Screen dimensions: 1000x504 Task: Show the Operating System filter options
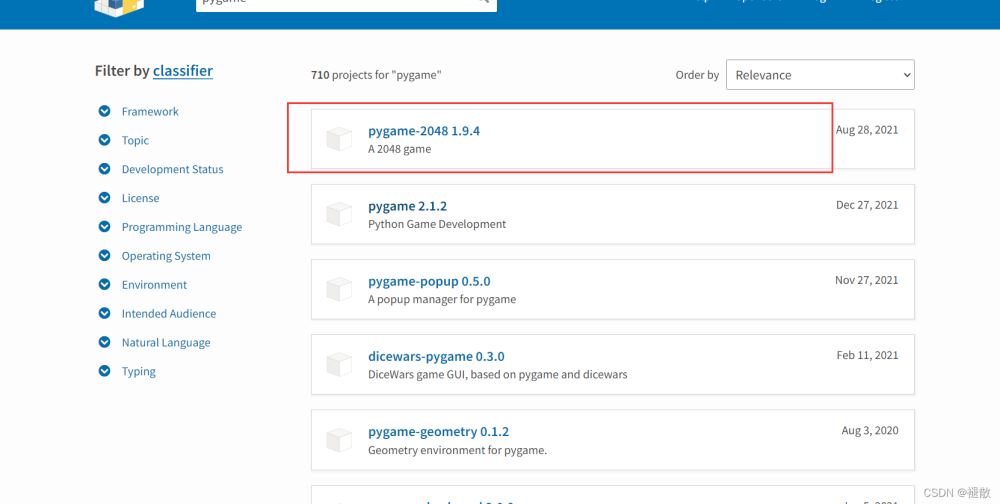(105, 256)
